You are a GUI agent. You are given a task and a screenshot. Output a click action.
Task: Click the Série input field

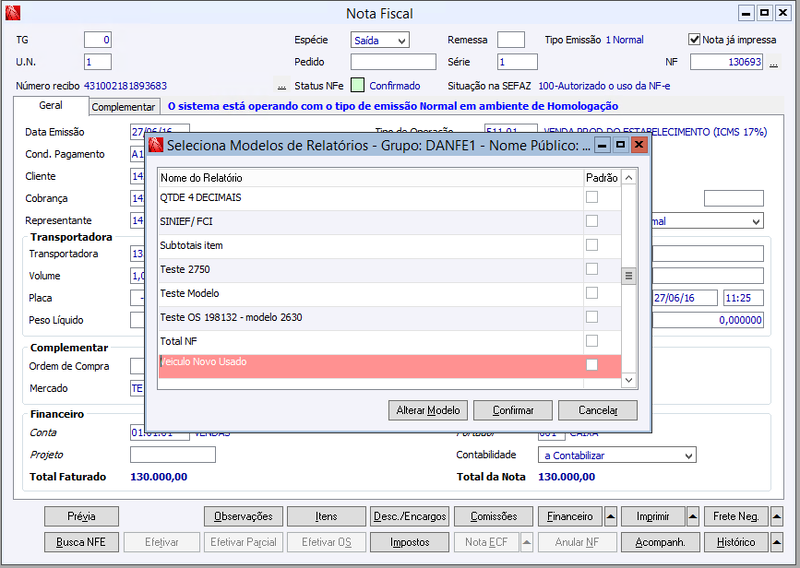[x=517, y=62]
